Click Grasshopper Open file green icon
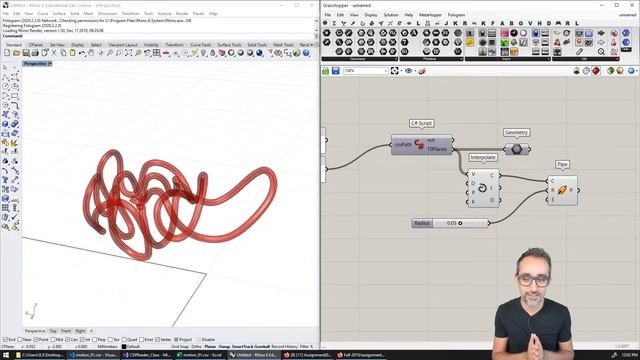The height and width of the screenshot is (360, 640). click(326, 71)
